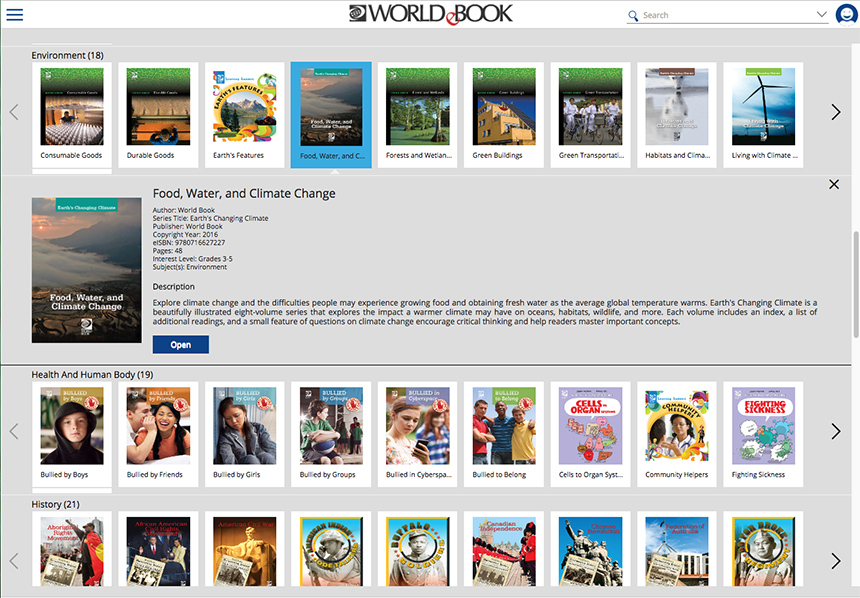This screenshot has height=598, width=860.
Task: Click the Health And Human Body (19) heading
Action: click(92, 375)
